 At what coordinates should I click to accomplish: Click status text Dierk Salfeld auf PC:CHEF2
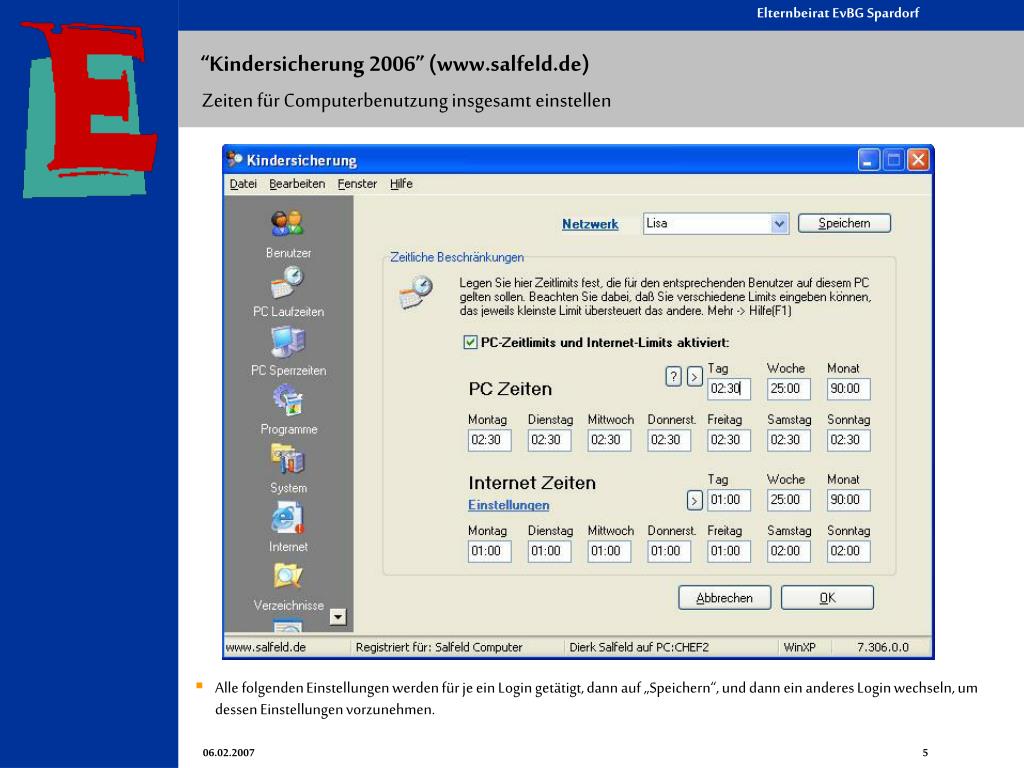639,647
